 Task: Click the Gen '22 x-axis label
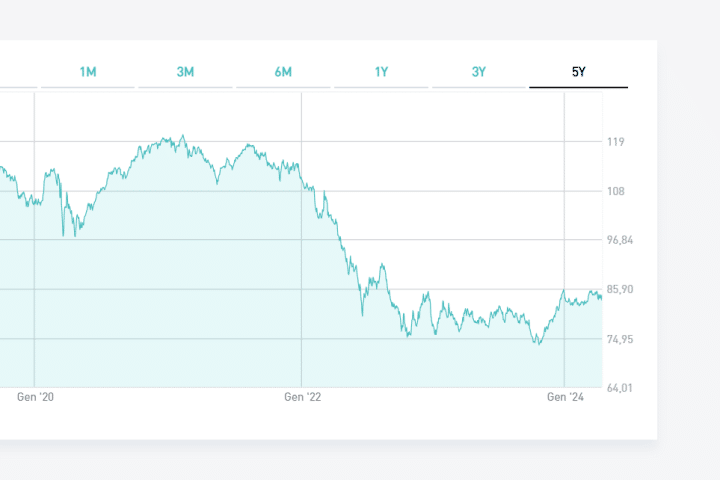[302, 397]
